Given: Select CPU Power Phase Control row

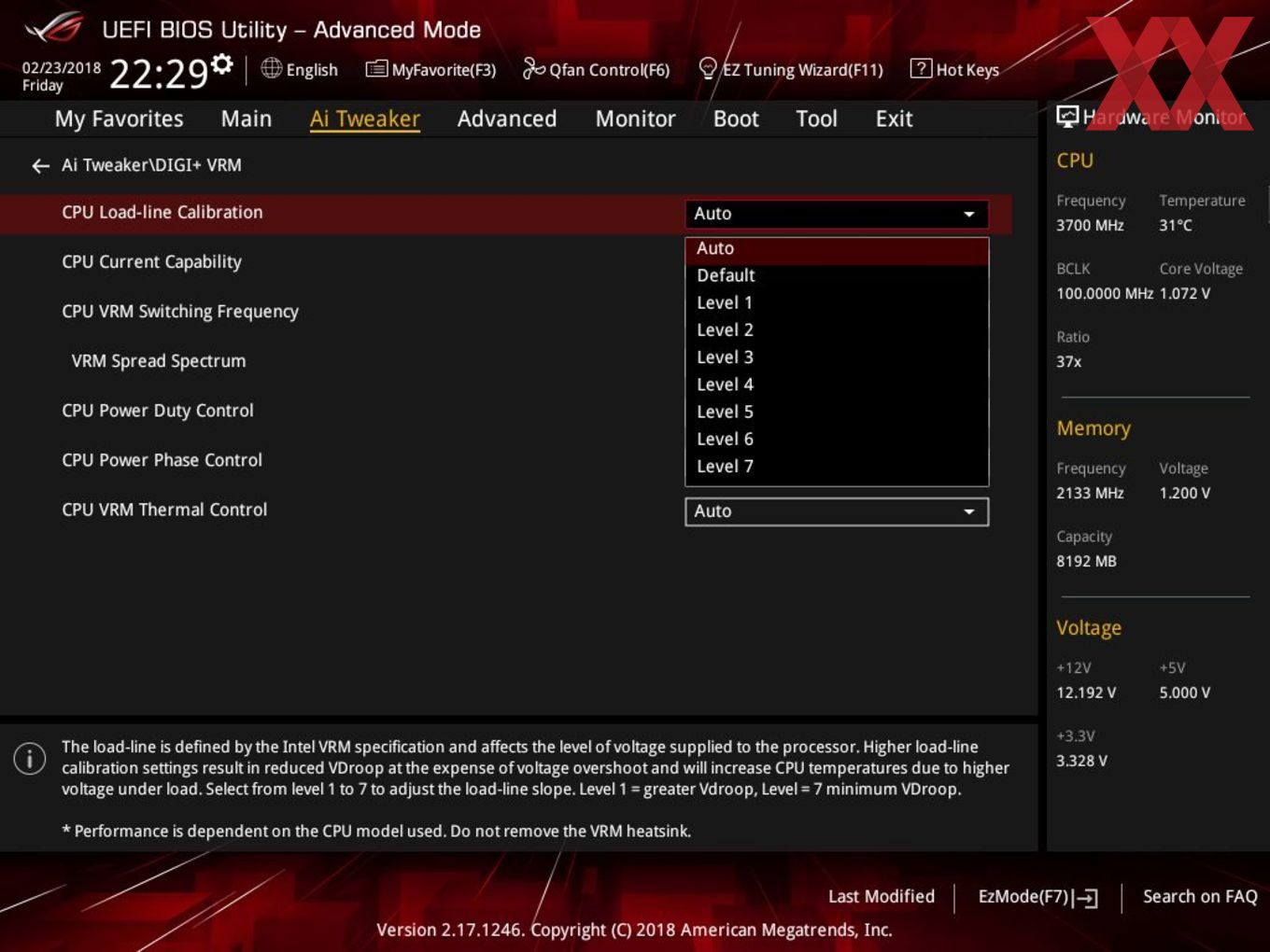Looking at the screenshot, I should pos(162,460).
